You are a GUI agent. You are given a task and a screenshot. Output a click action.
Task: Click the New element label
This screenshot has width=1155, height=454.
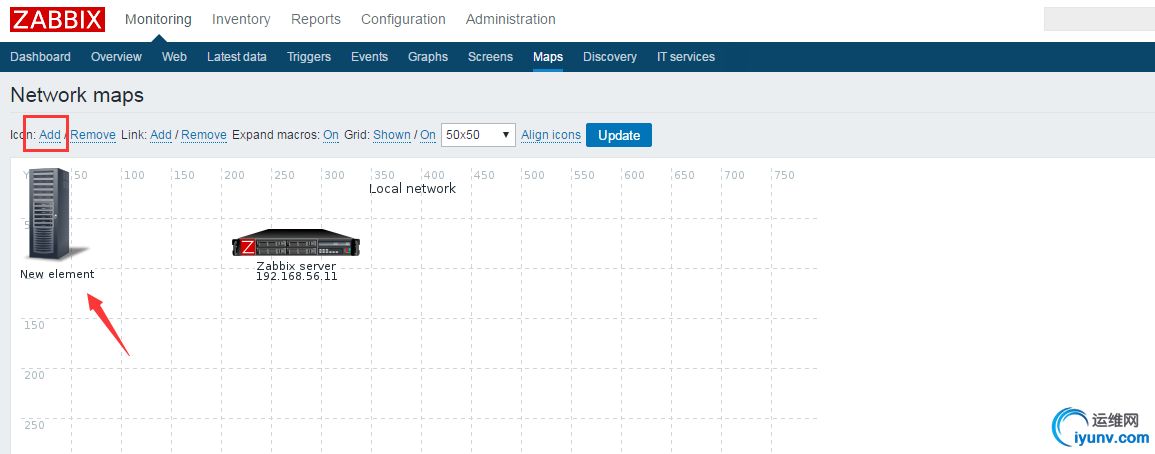coord(57,274)
